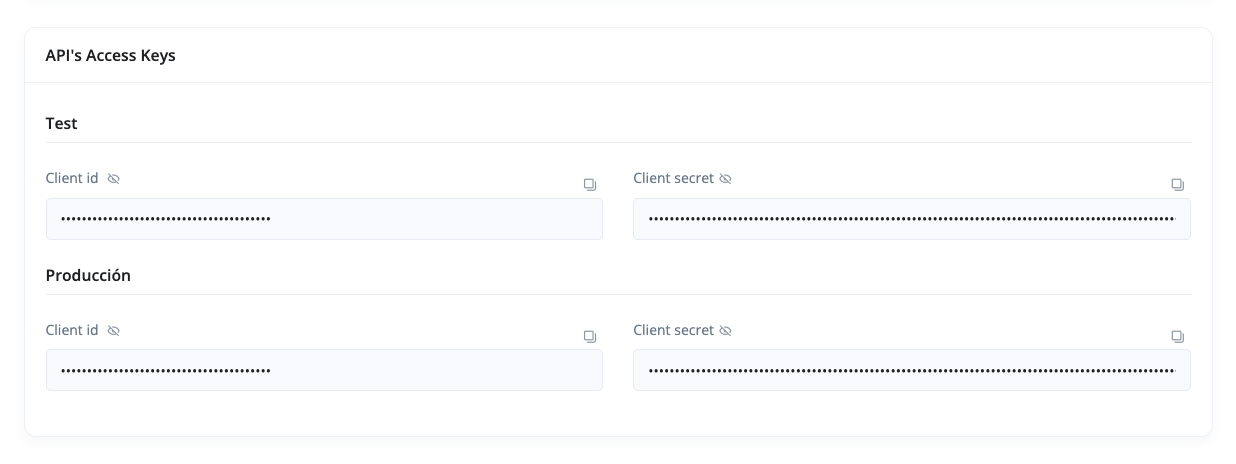Copy the Test Client secret value
The height and width of the screenshot is (464, 1236).
coord(1177,185)
